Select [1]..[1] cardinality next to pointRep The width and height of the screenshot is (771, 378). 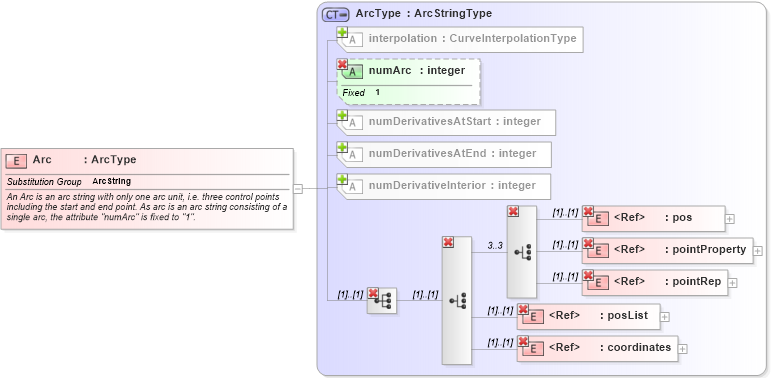click(x=565, y=277)
